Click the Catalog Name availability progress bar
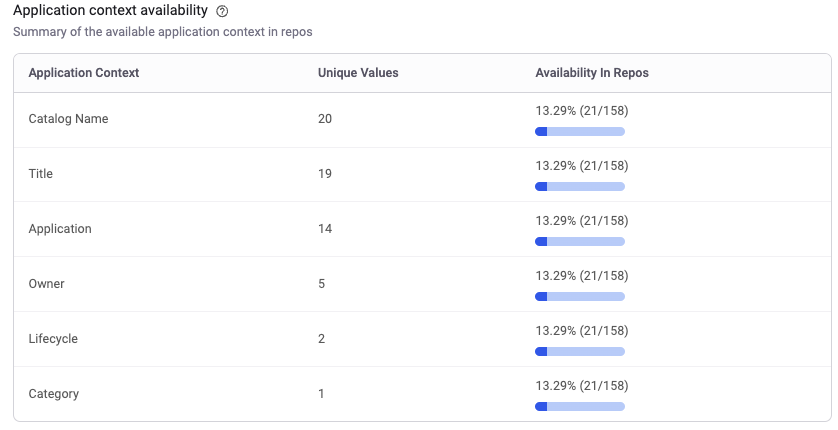The height and width of the screenshot is (430, 838). pyautogui.click(x=580, y=131)
